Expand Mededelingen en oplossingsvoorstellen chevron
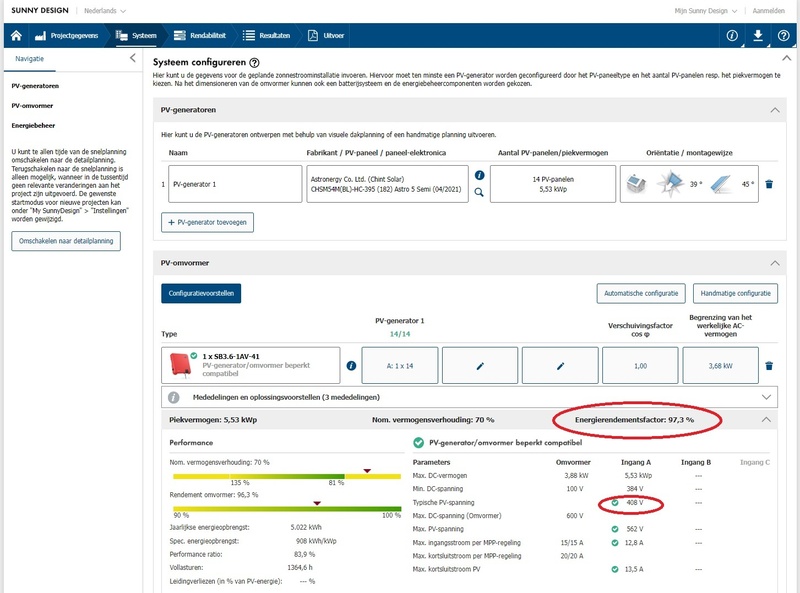 [x=766, y=397]
